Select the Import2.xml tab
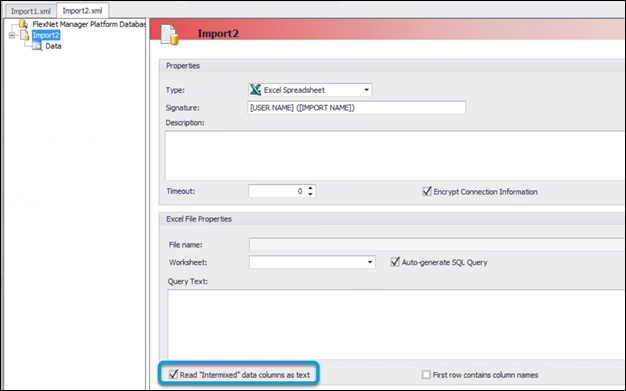The height and width of the screenshot is (391, 626). (82, 10)
